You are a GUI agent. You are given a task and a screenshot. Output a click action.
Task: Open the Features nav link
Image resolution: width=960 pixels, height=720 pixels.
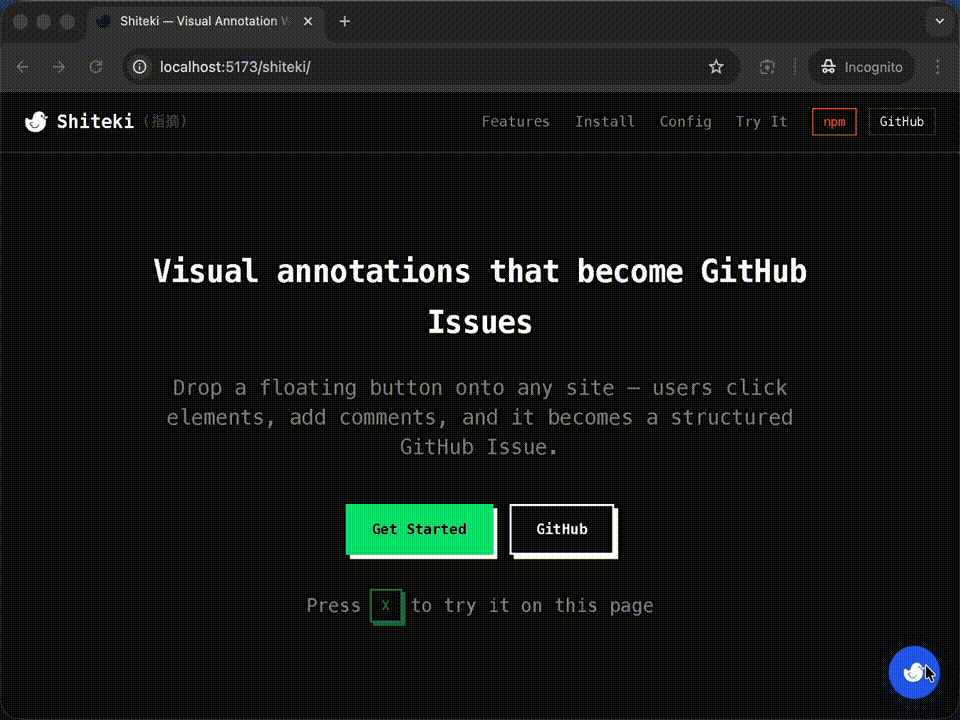(516, 121)
